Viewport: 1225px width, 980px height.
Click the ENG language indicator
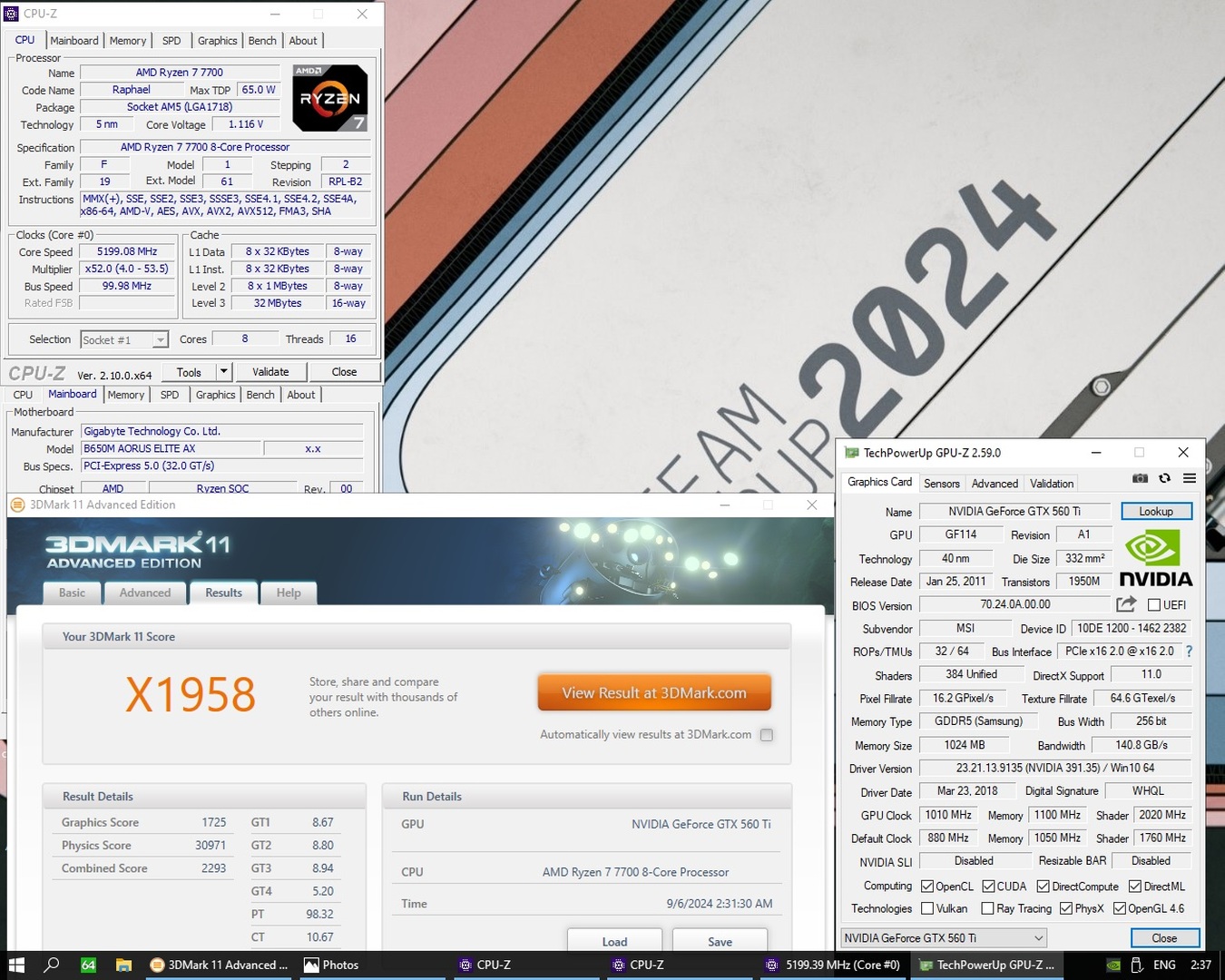(x=1164, y=965)
